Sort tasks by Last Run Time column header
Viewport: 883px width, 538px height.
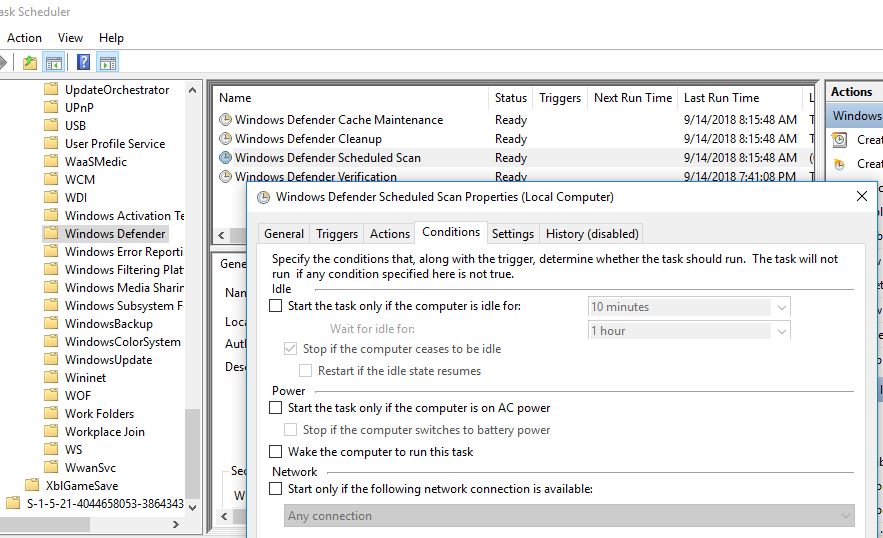(x=721, y=98)
